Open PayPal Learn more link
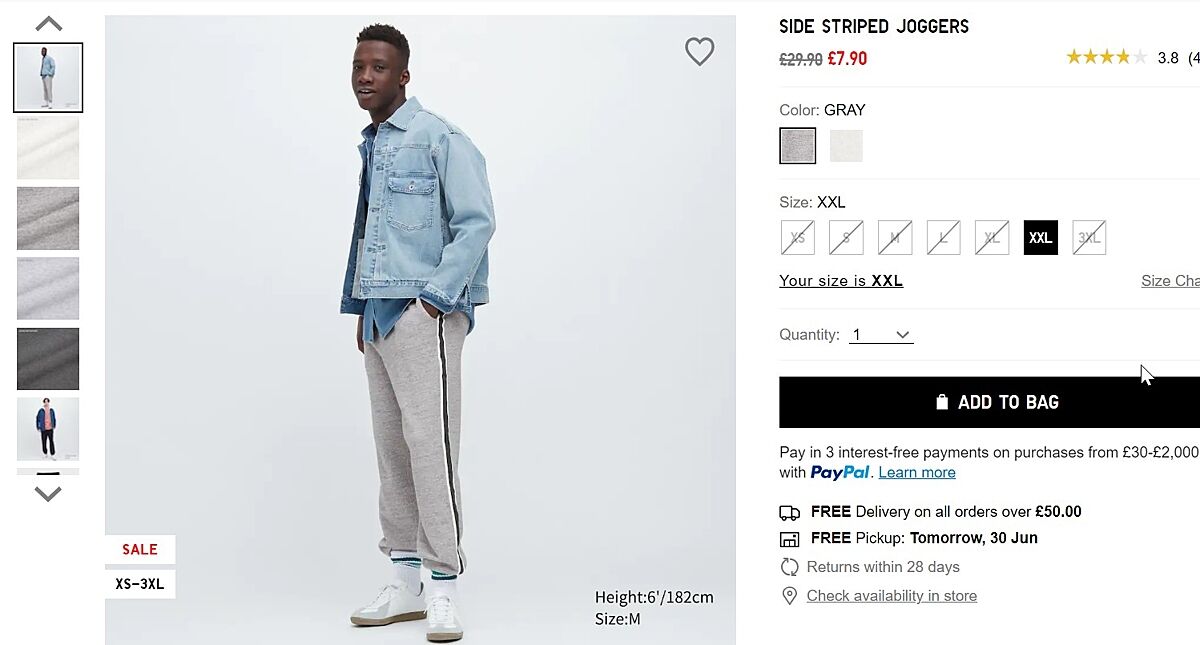Viewport: 1200px width, 645px height. (917, 472)
